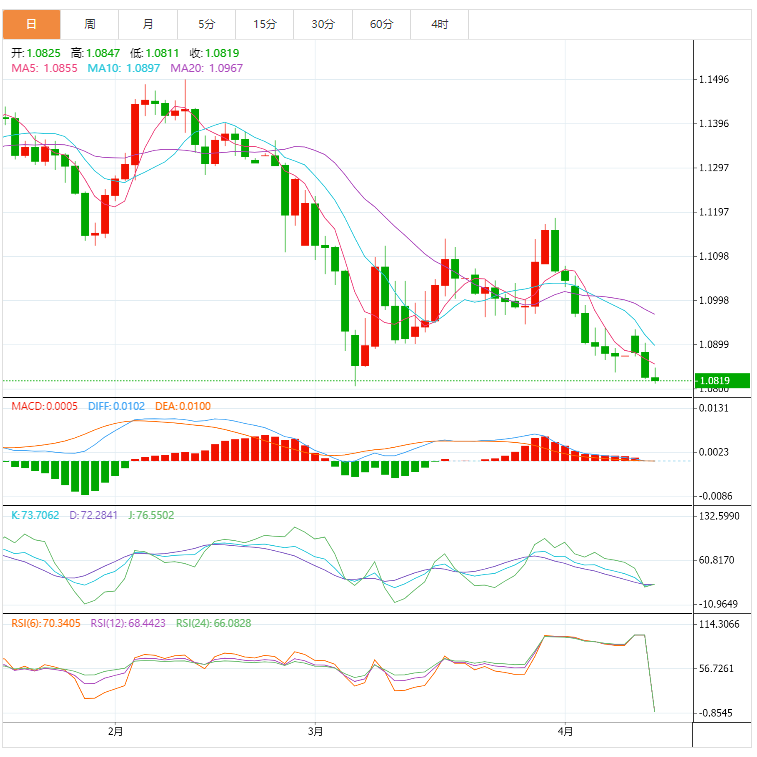
Task: Click the 1.1098 price axis label
Action: pos(714,256)
